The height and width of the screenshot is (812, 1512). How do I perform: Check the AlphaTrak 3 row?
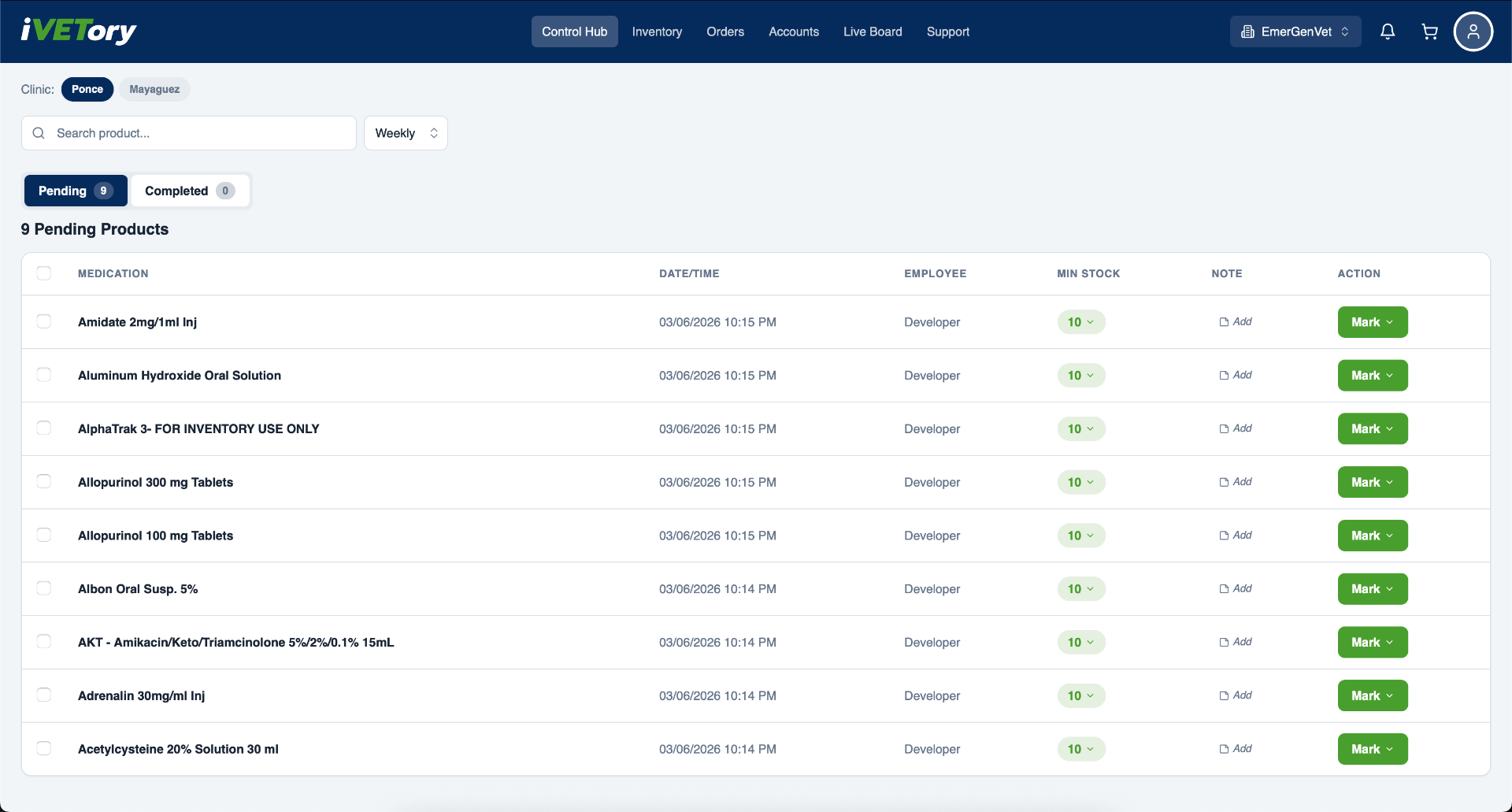pyautogui.click(x=44, y=428)
